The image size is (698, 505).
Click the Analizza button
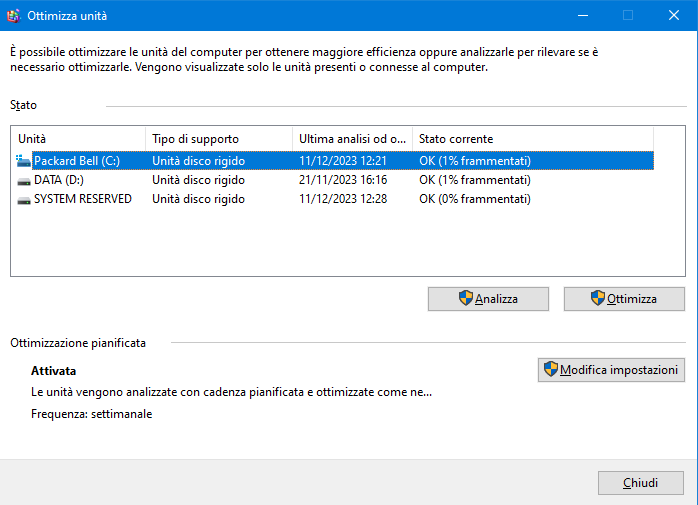click(x=487, y=298)
